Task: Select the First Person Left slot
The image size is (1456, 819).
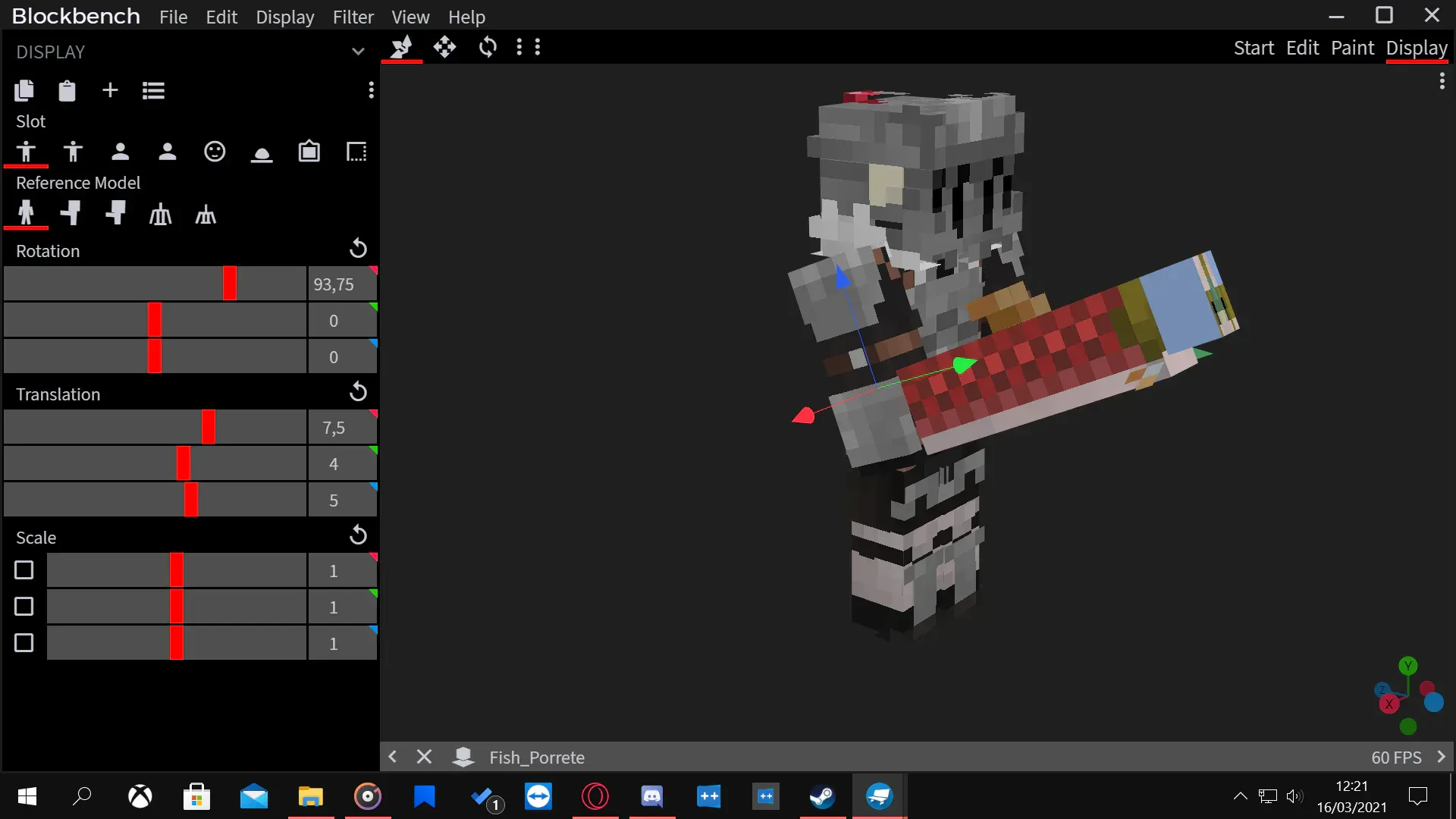Action: point(167,152)
